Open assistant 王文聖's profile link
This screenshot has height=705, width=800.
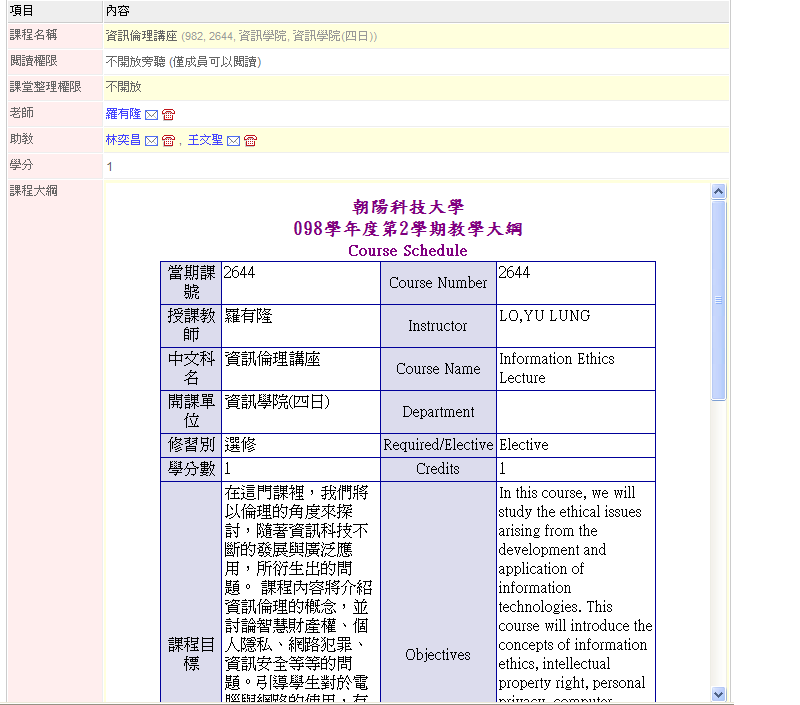coord(205,140)
